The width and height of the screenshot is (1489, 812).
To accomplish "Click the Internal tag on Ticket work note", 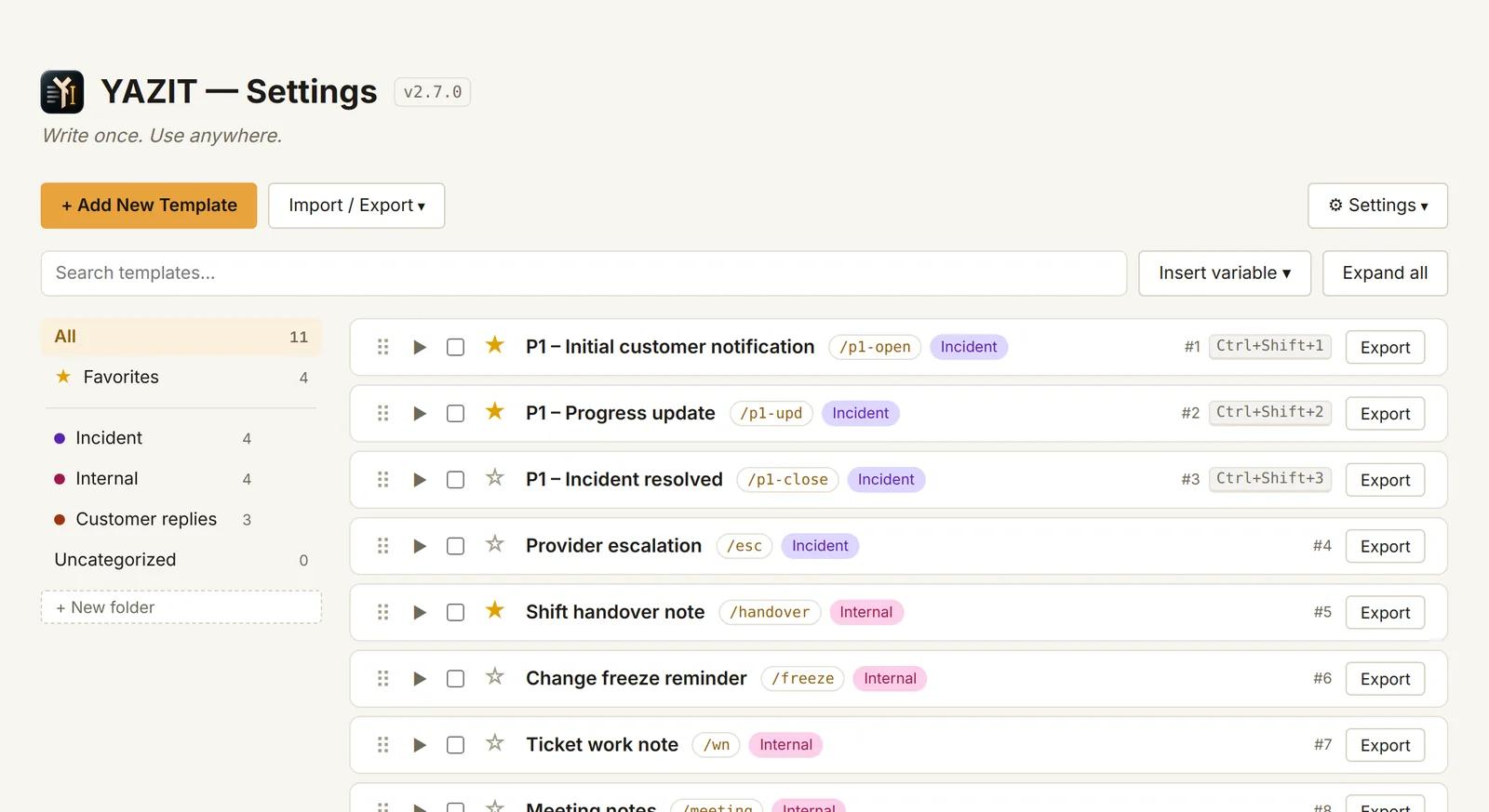I will (x=785, y=745).
